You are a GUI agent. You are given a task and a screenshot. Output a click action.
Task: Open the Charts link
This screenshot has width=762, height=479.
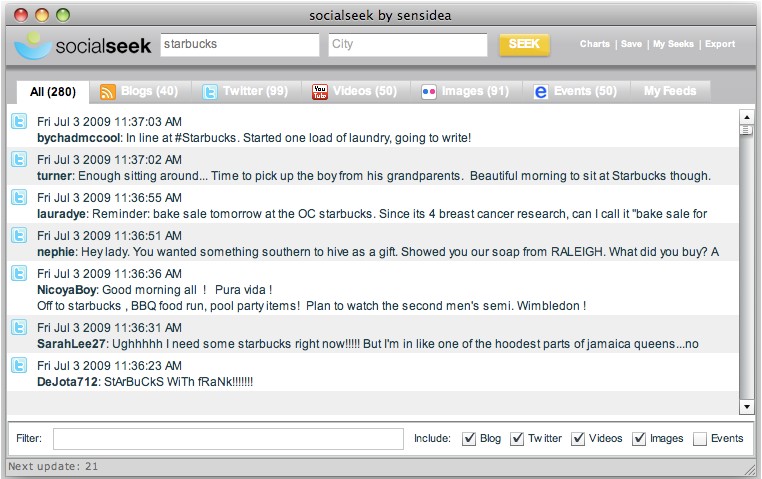tap(594, 44)
